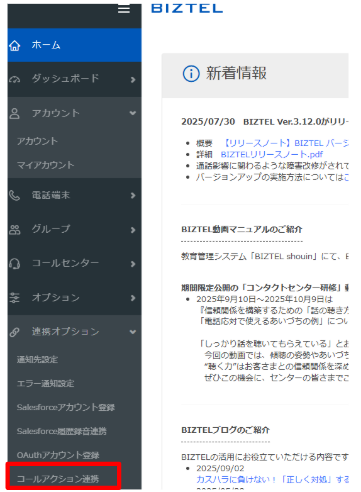Expand the グループ chevron
The height and width of the screenshot is (492, 361).
tap(133, 230)
